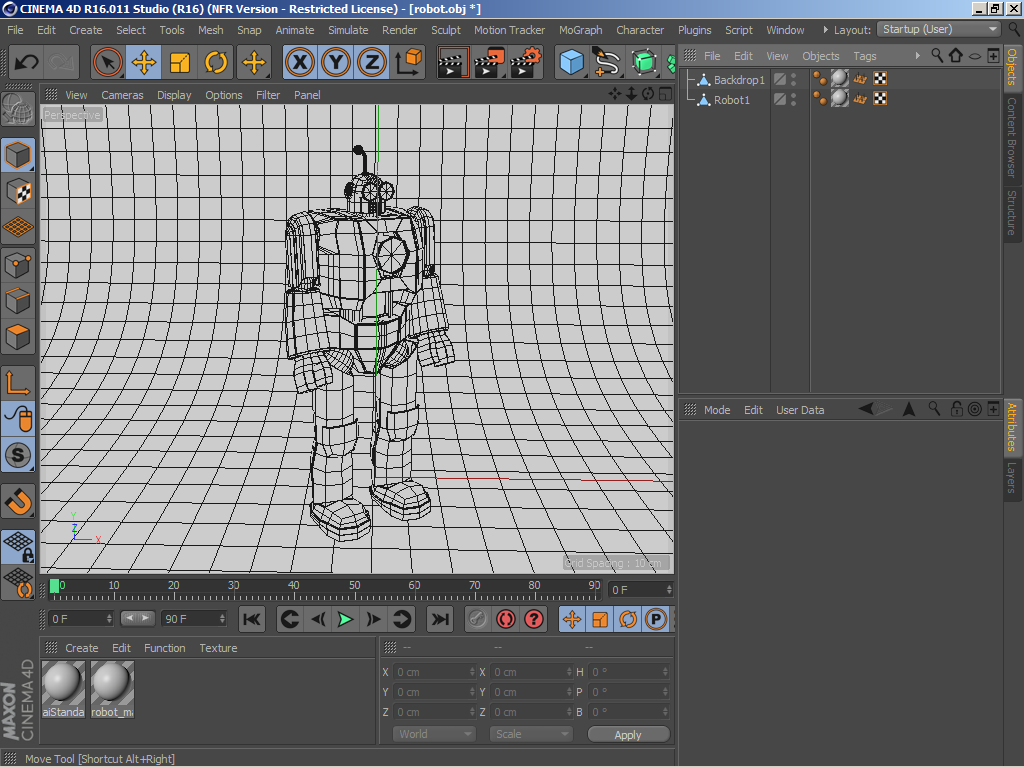Screen dimensions: 1024x767
Task: Enable the magnet Snap icon
Action: tap(19, 500)
